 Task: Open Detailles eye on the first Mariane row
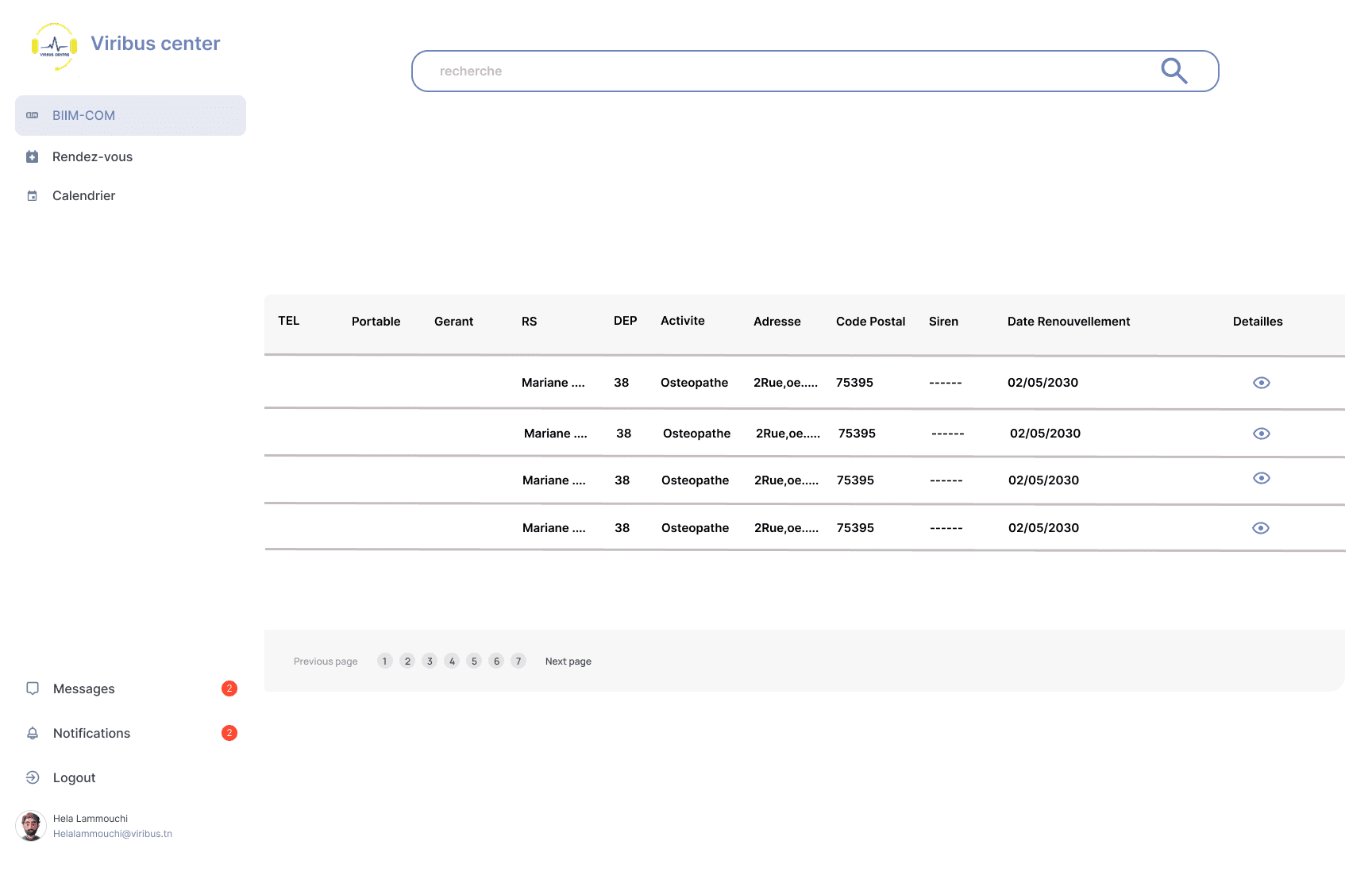pos(1262,382)
